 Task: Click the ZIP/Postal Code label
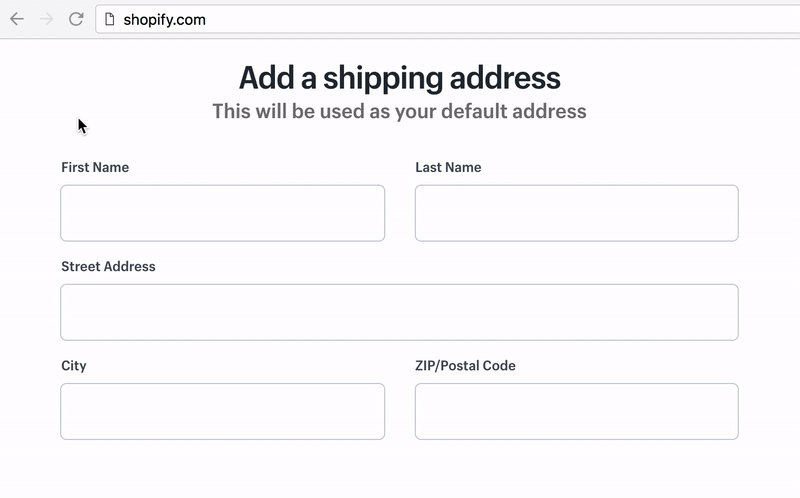(465, 366)
